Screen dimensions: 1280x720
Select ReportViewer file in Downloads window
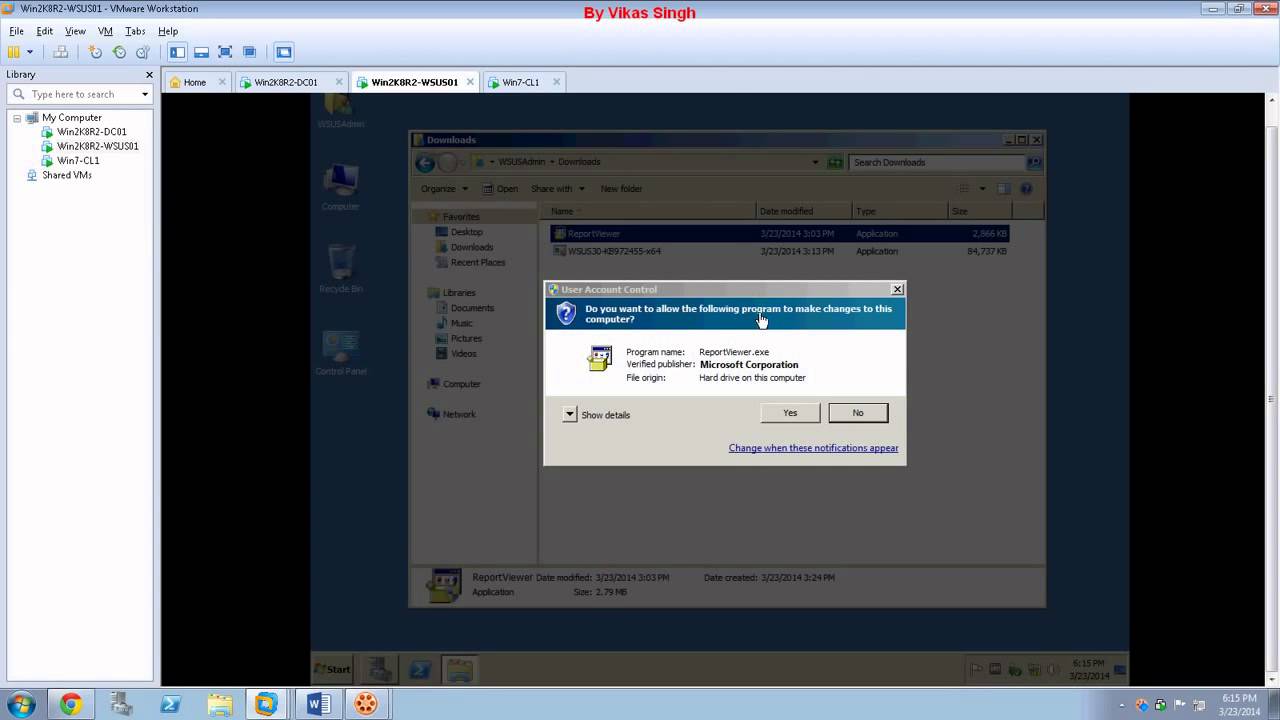coord(779,233)
